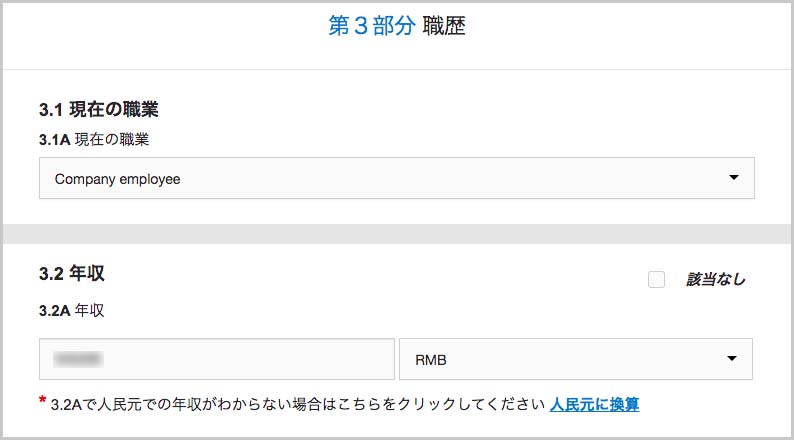Click the arrow on Company employee select
The image size is (794, 440).
[x=733, y=178]
